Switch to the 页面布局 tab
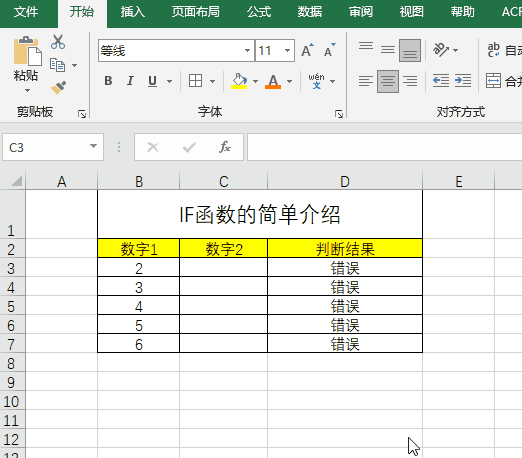Screen dimensions: 522x458 [x=196, y=12]
